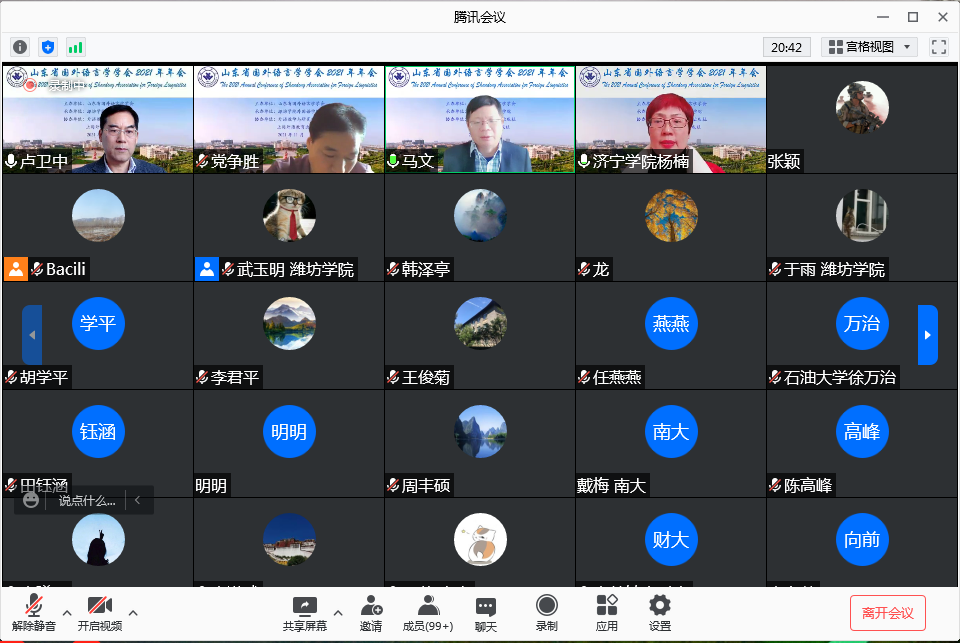The height and width of the screenshot is (643, 960).
Task: Check the green network signal icon
Action: [76, 47]
